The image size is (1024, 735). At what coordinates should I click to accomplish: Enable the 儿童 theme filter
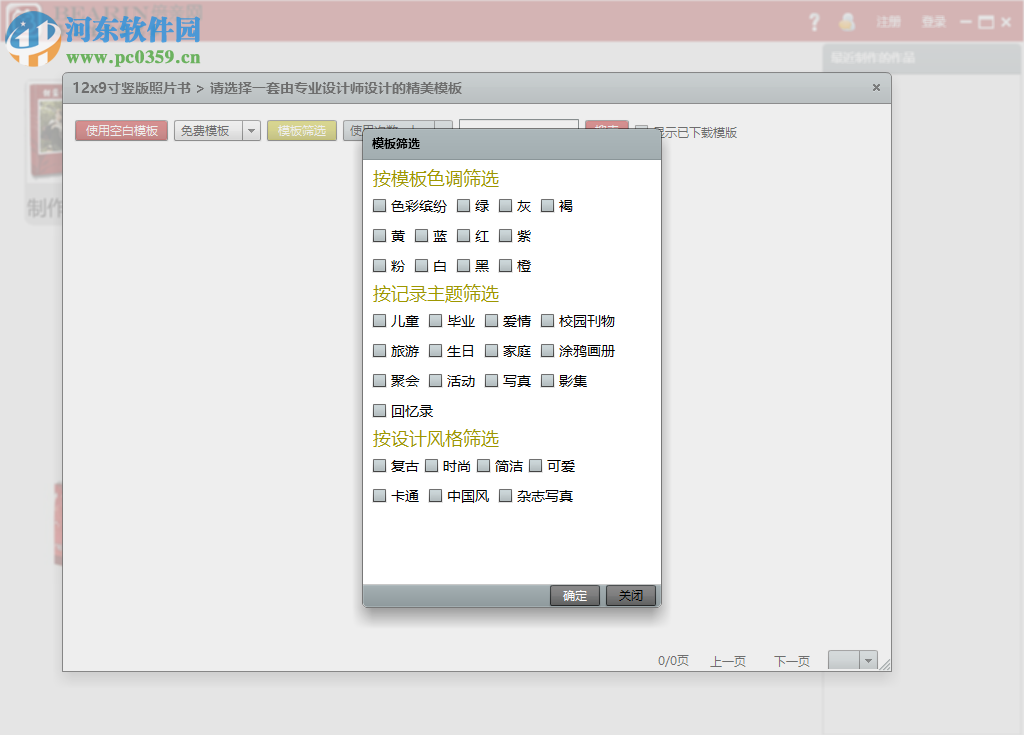(380, 321)
